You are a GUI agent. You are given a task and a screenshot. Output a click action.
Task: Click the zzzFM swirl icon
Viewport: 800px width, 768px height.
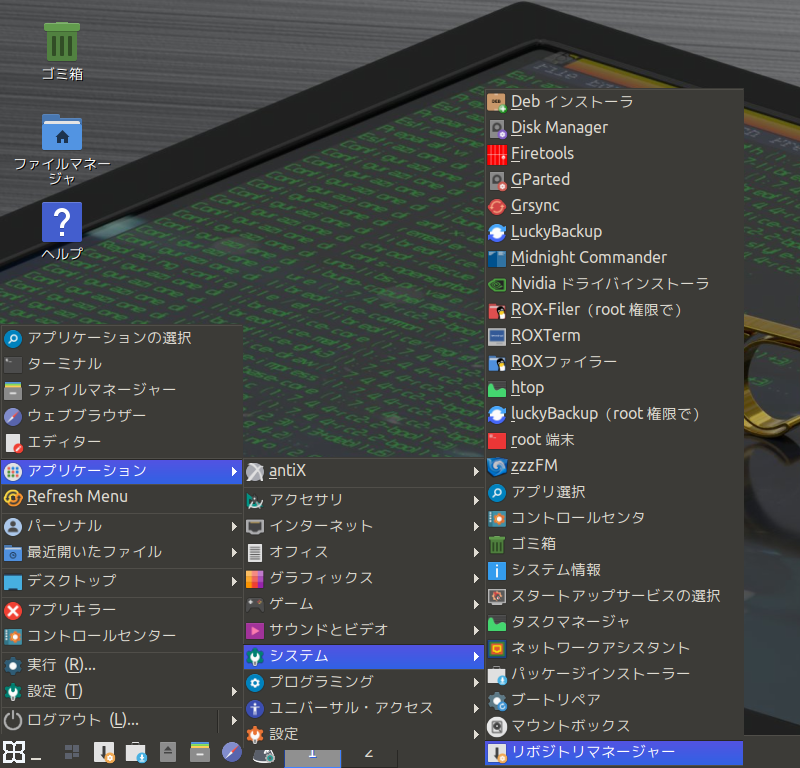496,466
